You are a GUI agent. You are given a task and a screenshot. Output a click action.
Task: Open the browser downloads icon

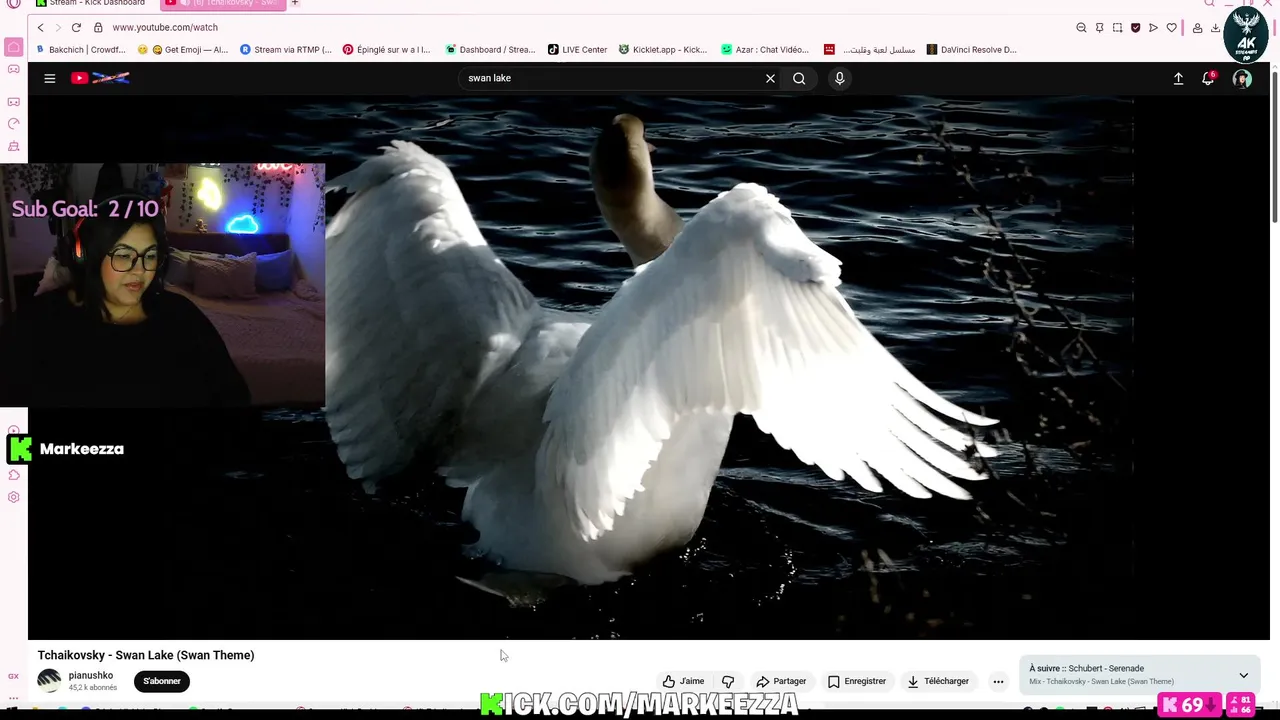1215,28
